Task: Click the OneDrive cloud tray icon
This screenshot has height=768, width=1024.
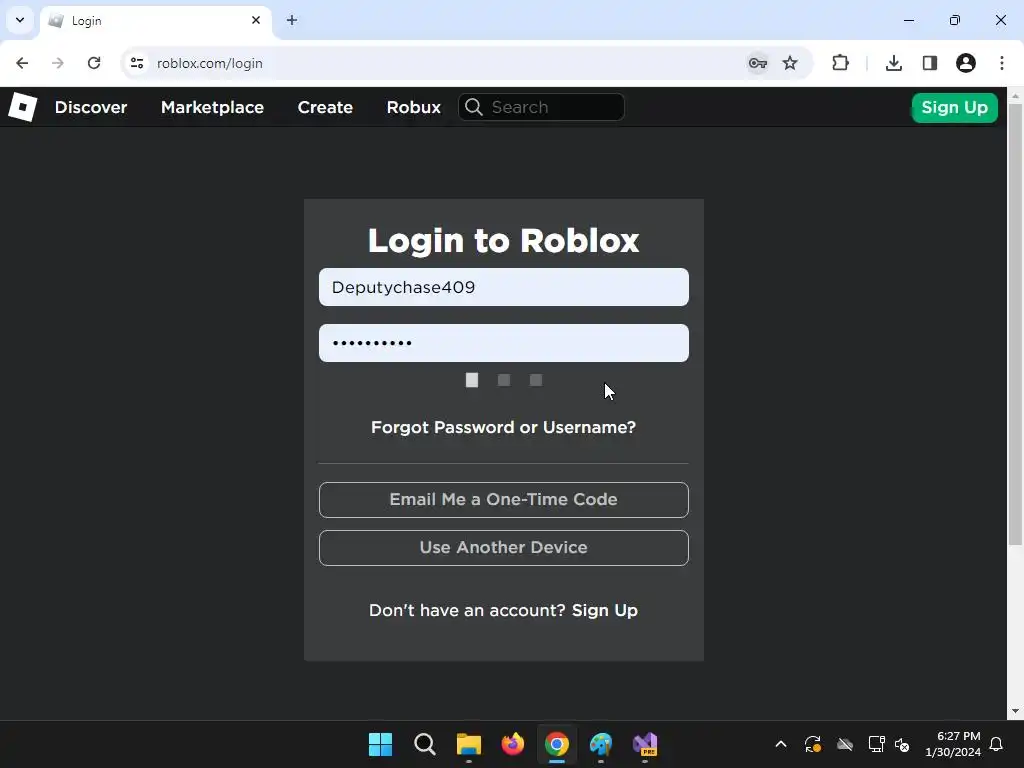Action: (x=845, y=744)
